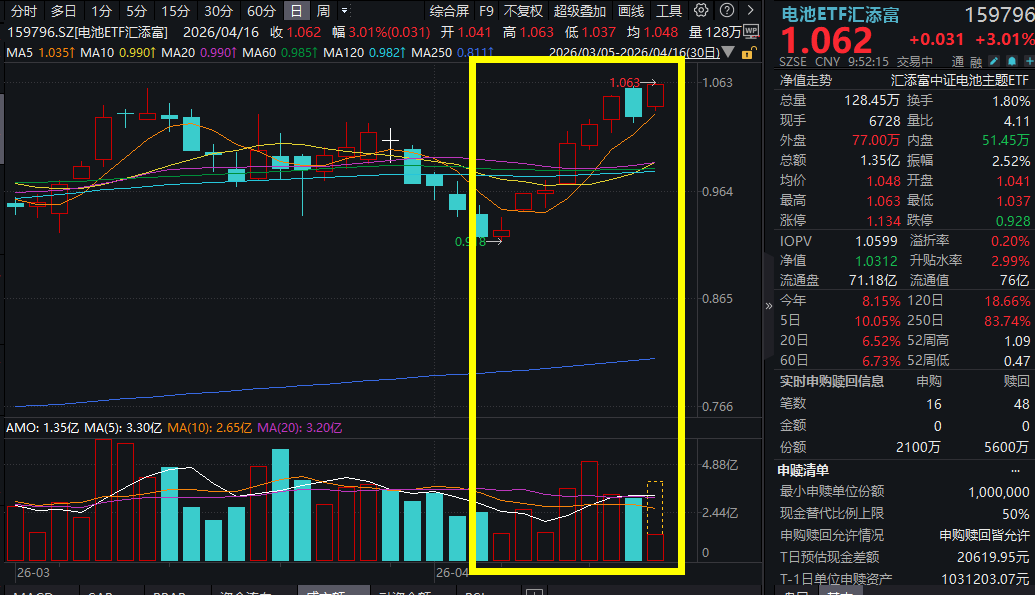This screenshot has height=595, width=1035.
Task: Switch to the 日 daily chart tab
Action: [298, 11]
